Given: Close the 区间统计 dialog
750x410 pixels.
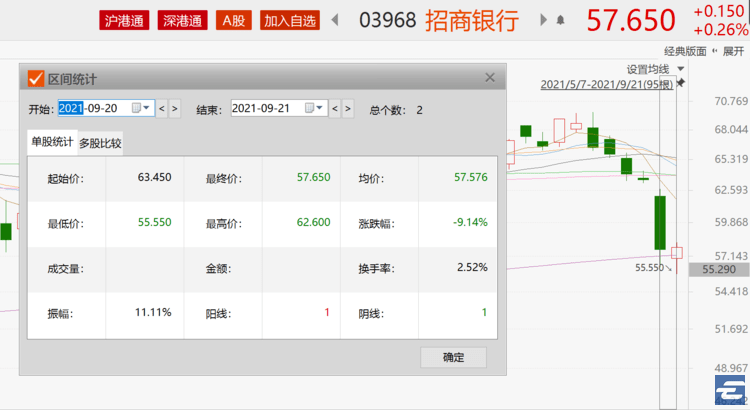Looking at the screenshot, I should (x=490, y=78).
